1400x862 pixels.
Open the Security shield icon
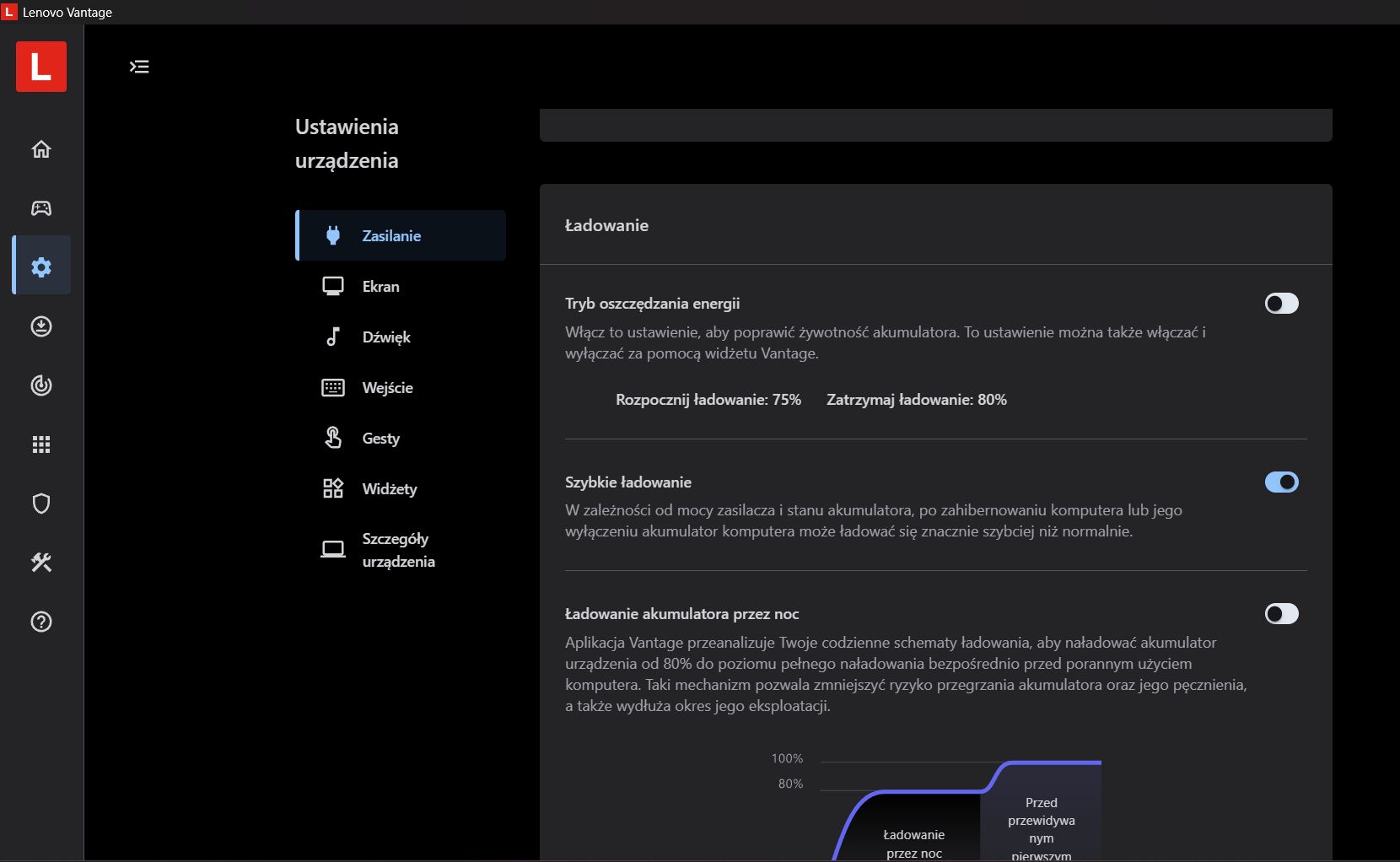coord(41,504)
